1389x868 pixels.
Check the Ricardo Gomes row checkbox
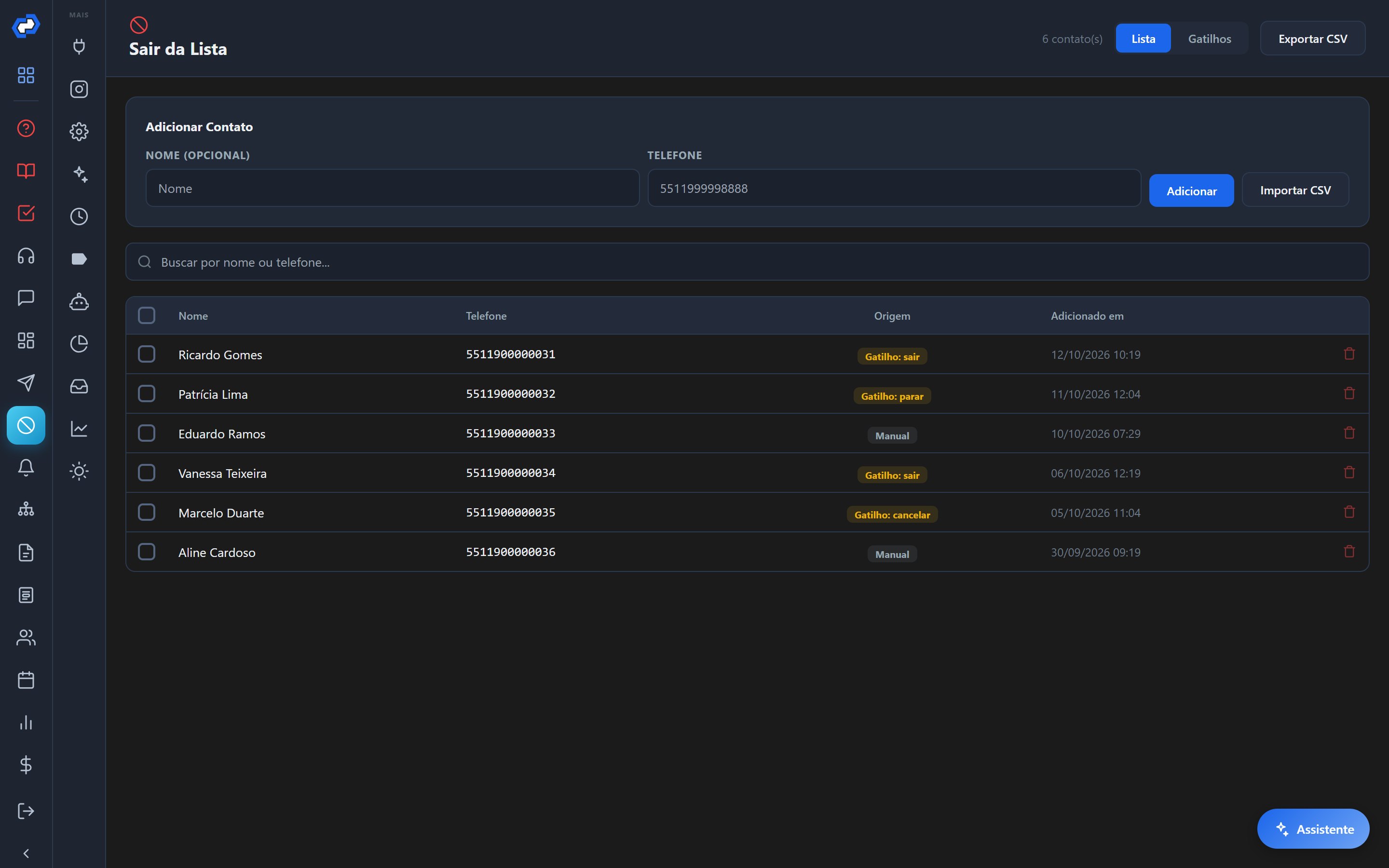tap(146, 354)
